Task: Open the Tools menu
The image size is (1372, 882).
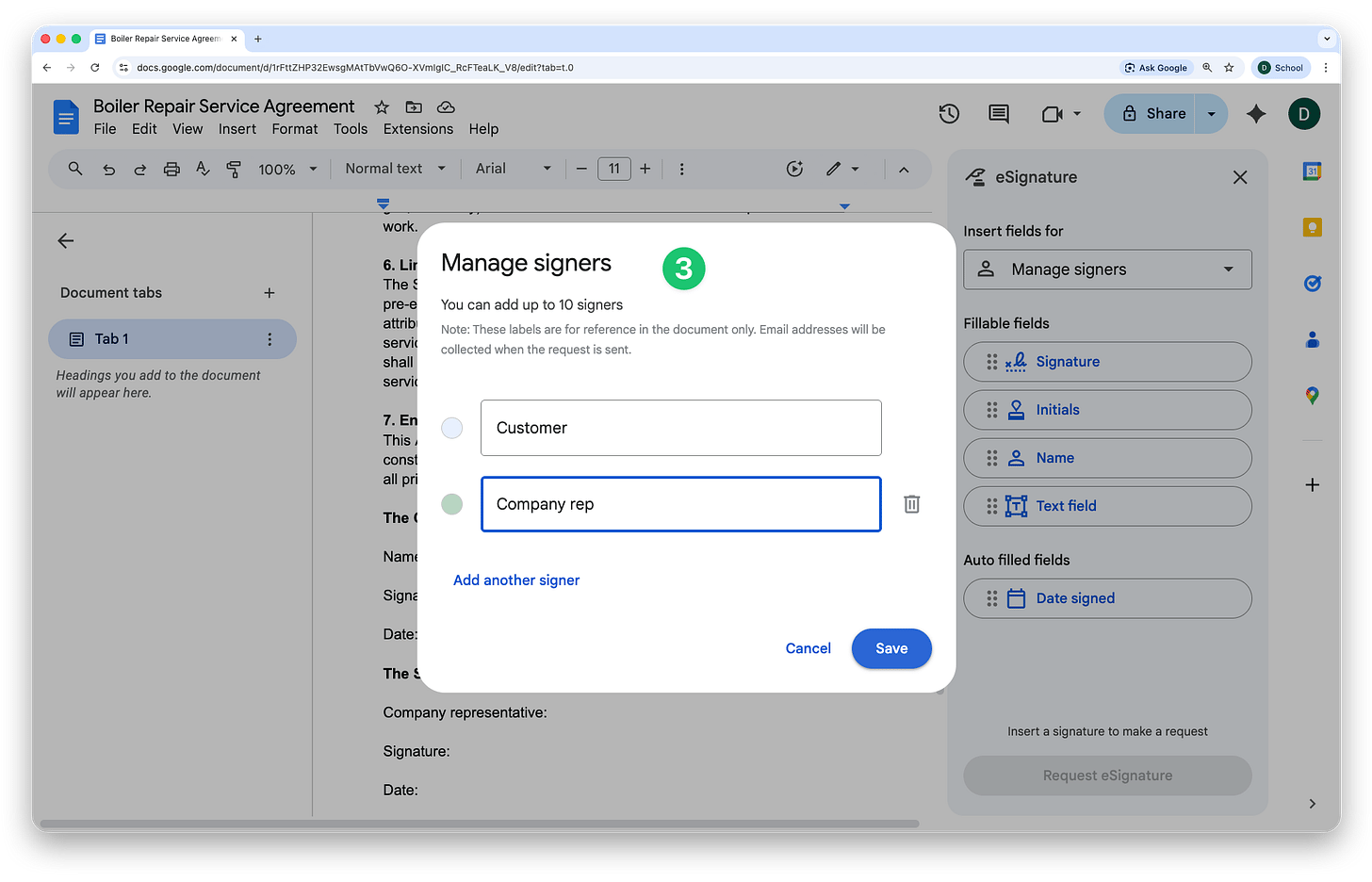Action: 351,129
